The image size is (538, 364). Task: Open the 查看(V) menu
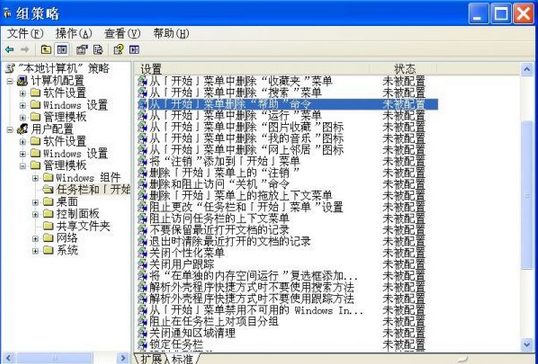pyautogui.click(x=122, y=33)
